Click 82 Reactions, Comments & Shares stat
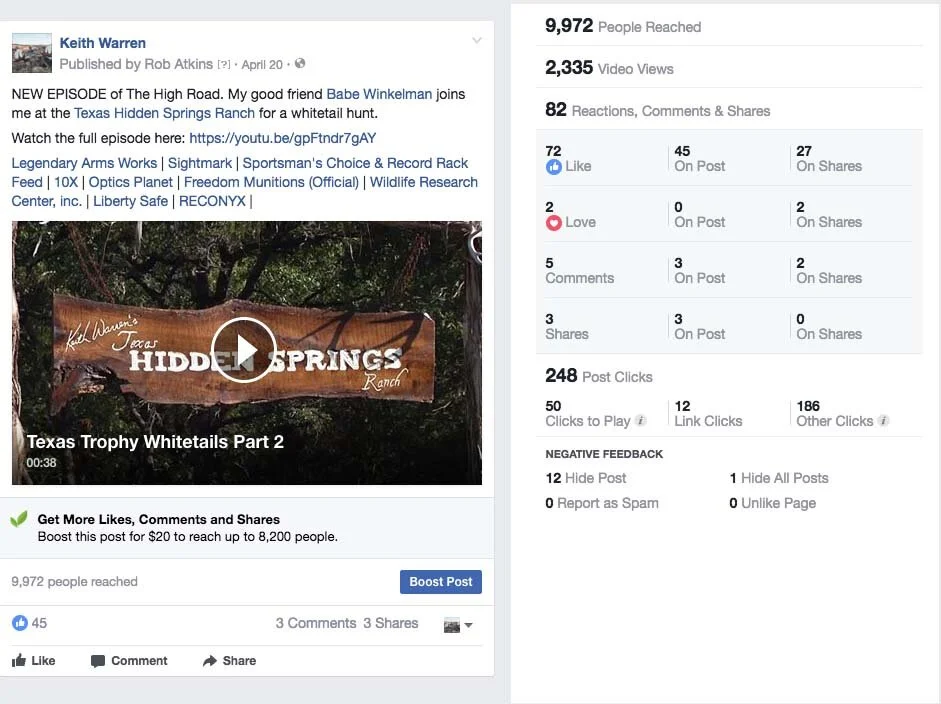Viewport: 941px width, 704px height. pyautogui.click(x=657, y=110)
